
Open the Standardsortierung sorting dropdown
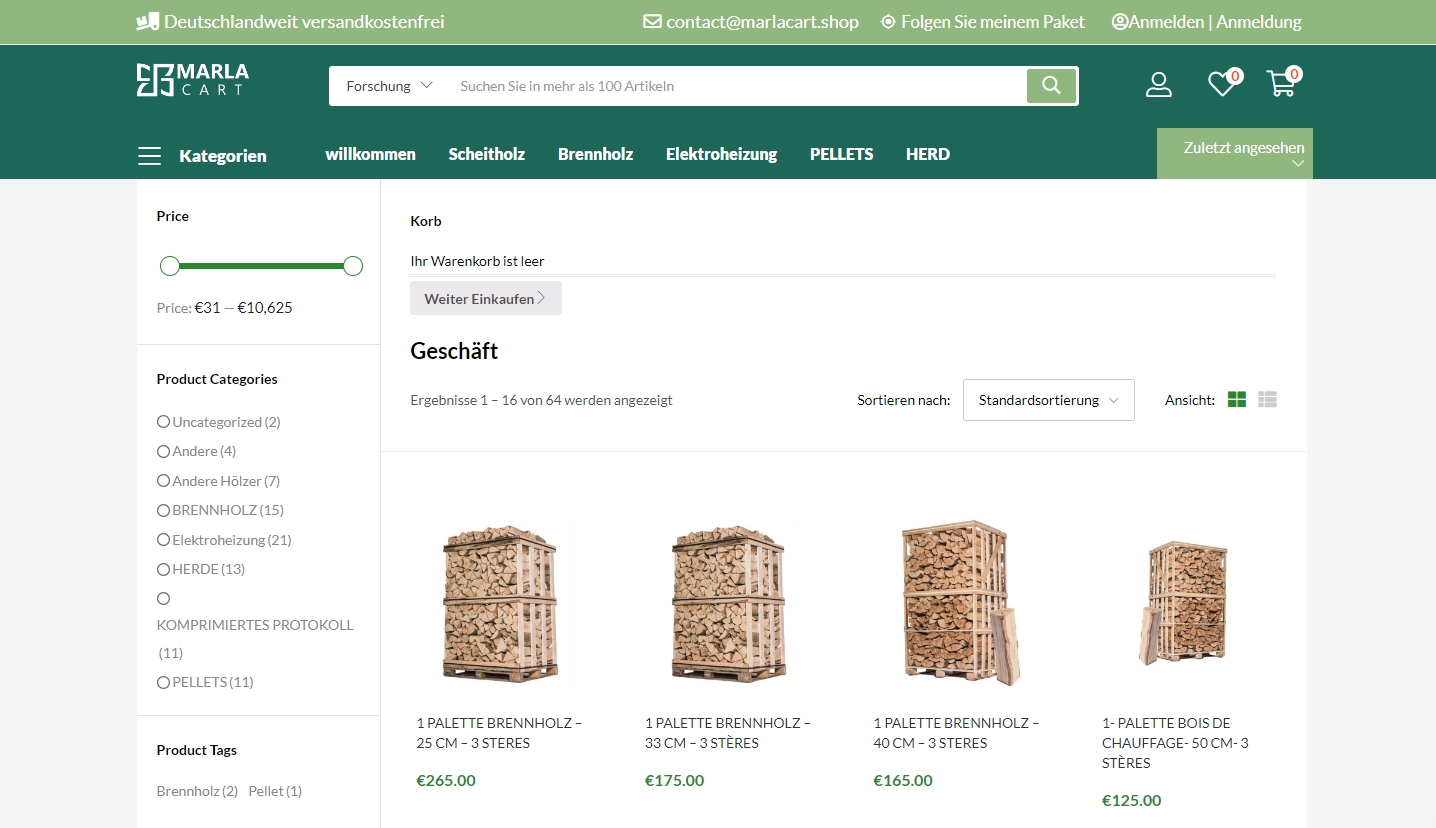pyautogui.click(x=1048, y=400)
